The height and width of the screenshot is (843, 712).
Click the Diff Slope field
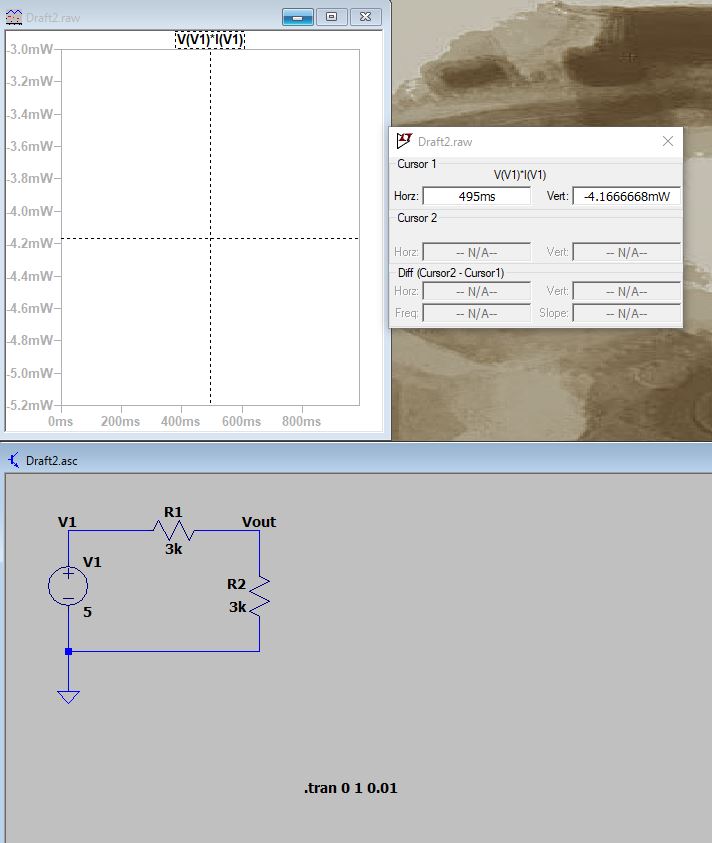626,313
